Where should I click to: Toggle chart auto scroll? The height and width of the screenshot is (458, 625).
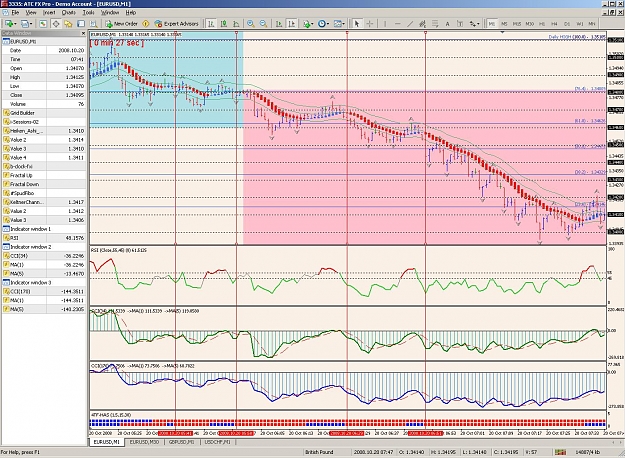click(279, 24)
